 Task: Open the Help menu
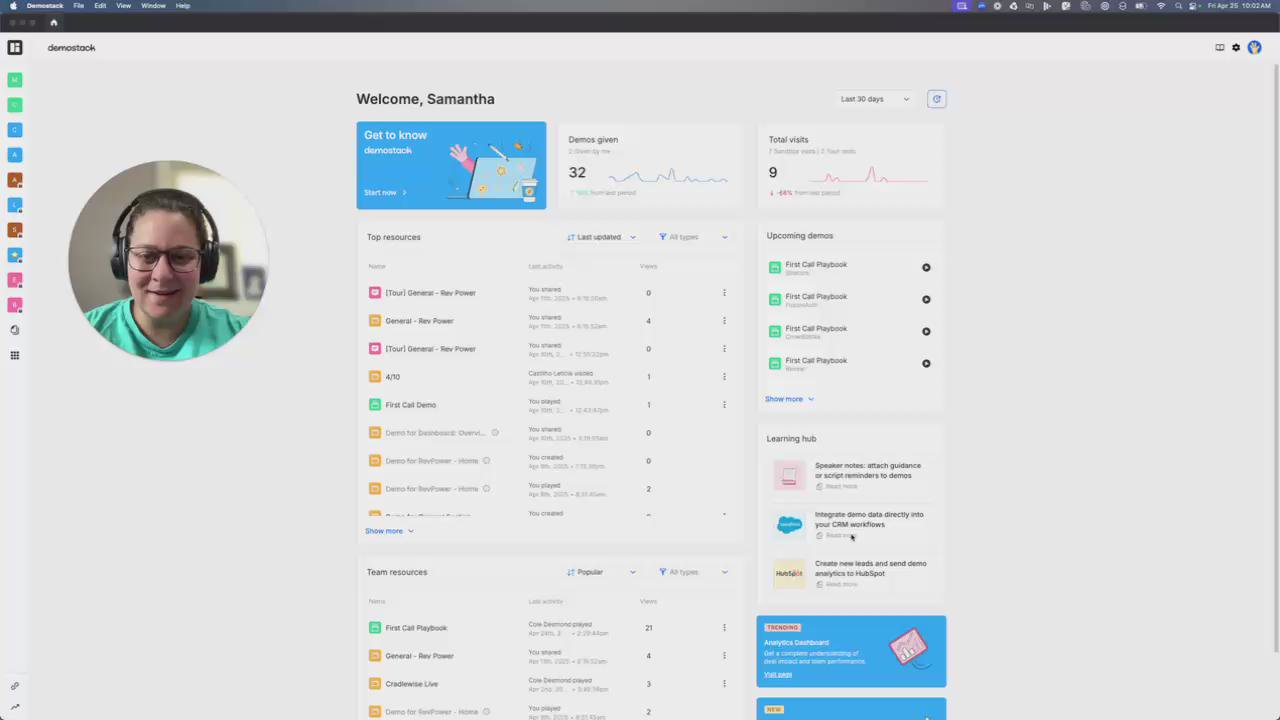tap(183, 6)
